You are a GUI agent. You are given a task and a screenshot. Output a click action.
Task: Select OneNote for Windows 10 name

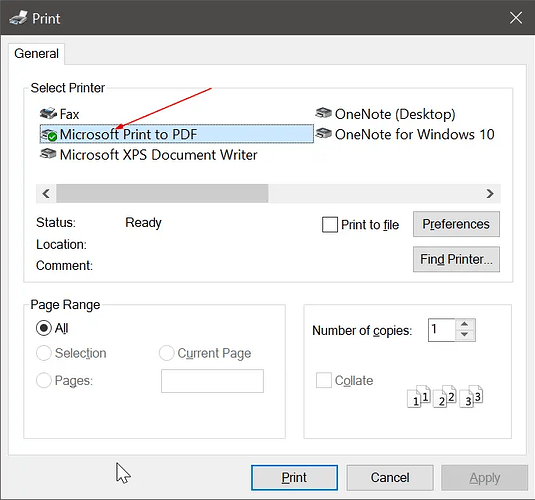pos(415,134)
